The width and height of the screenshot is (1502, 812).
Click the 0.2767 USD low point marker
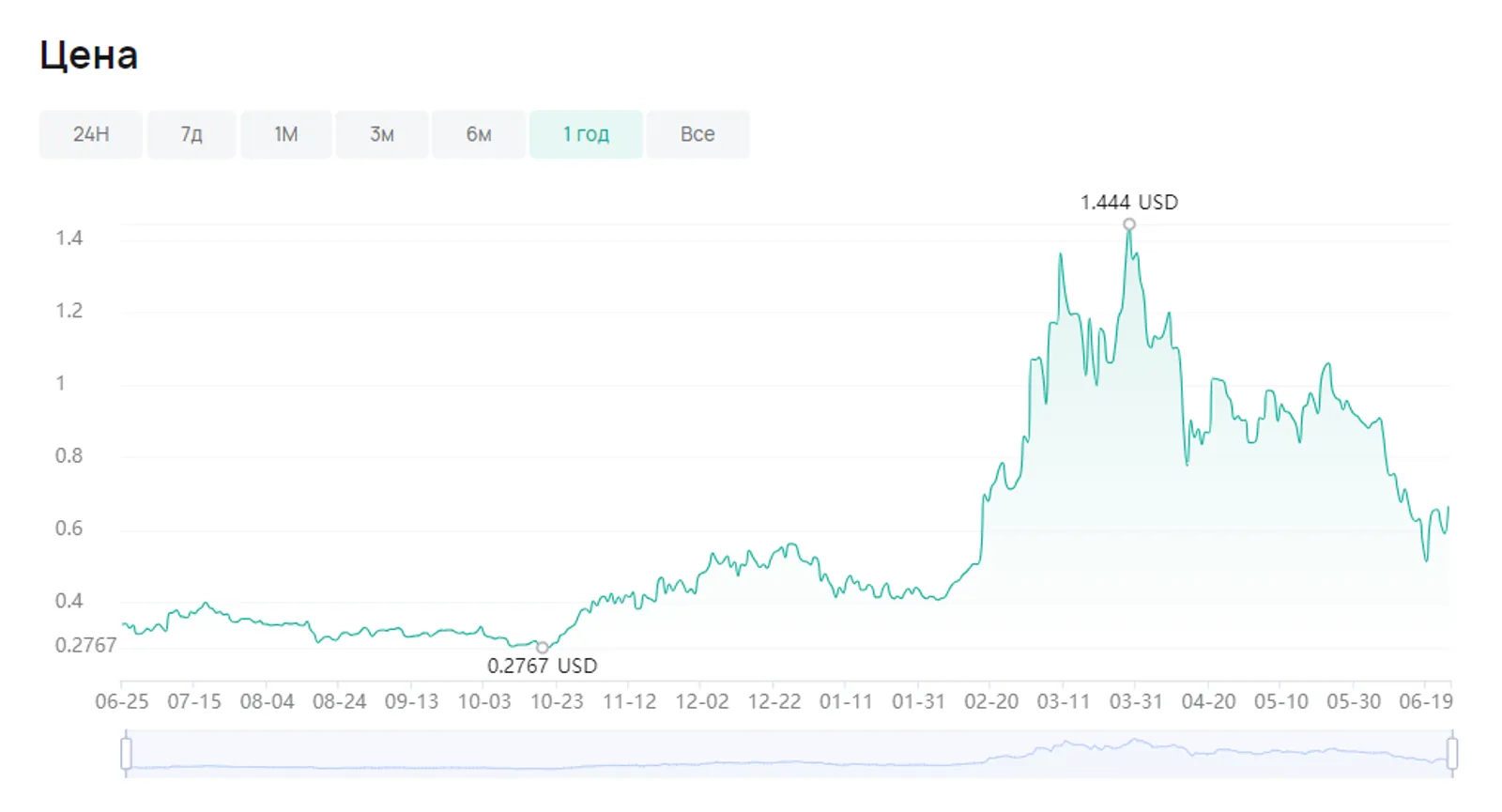click(x=542, y=648)
